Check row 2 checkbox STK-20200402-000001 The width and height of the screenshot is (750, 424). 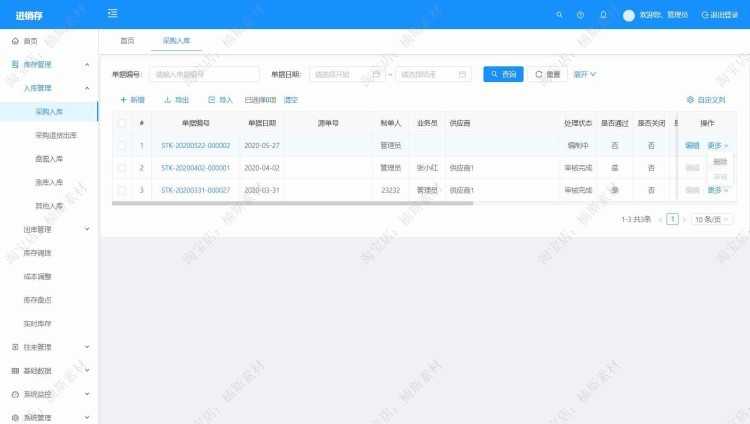[122, 167]
